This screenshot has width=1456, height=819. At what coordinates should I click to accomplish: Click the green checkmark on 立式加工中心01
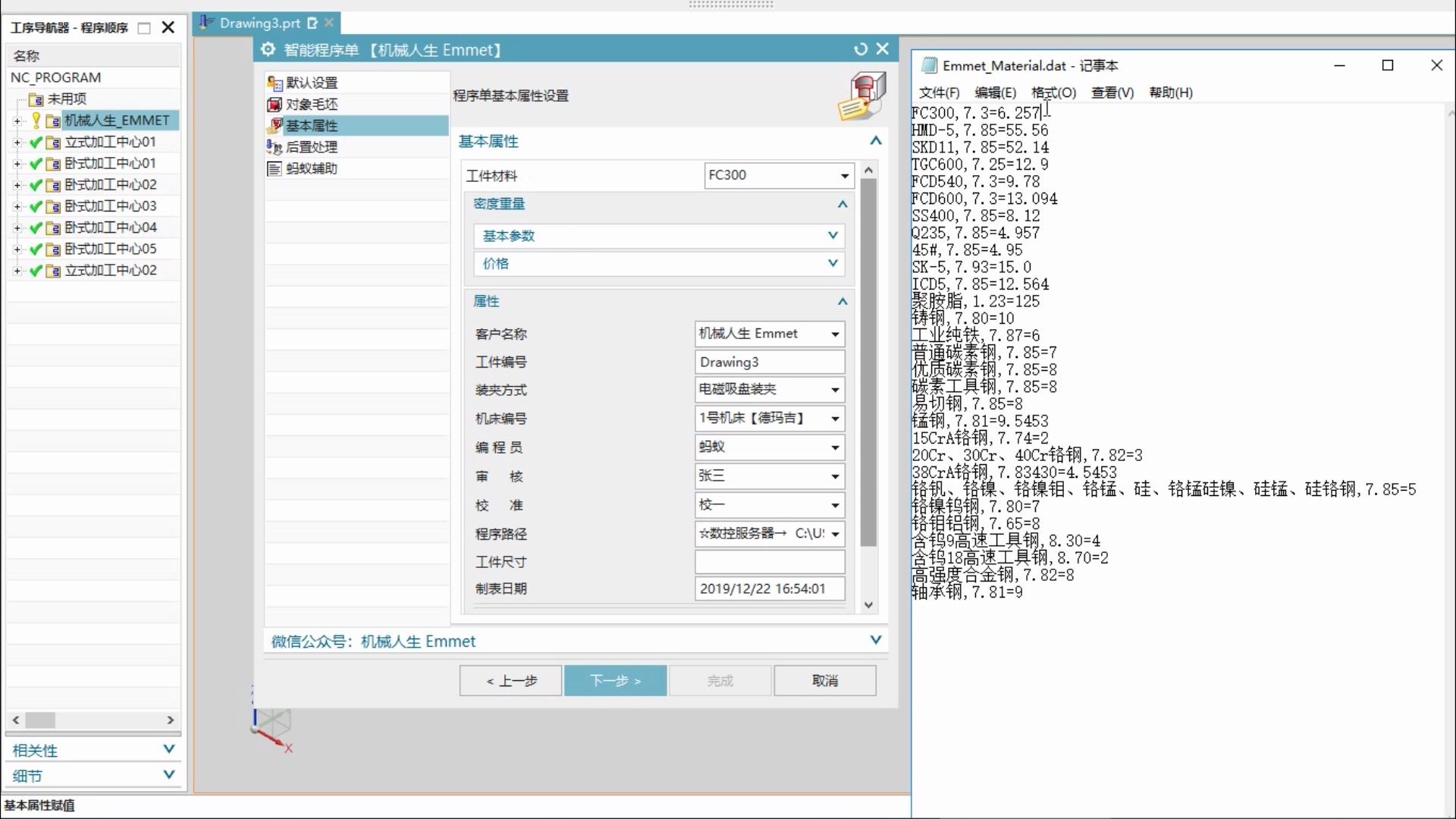point(36,142)
